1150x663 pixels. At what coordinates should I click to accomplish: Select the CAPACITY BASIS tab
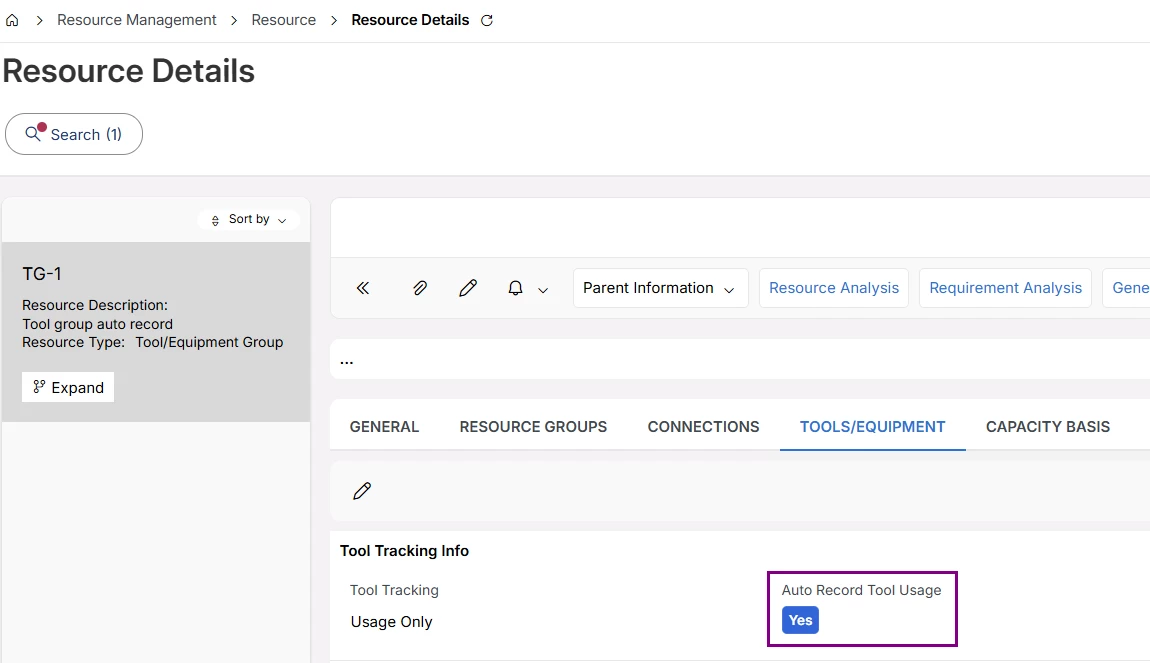coord(1047,427)
